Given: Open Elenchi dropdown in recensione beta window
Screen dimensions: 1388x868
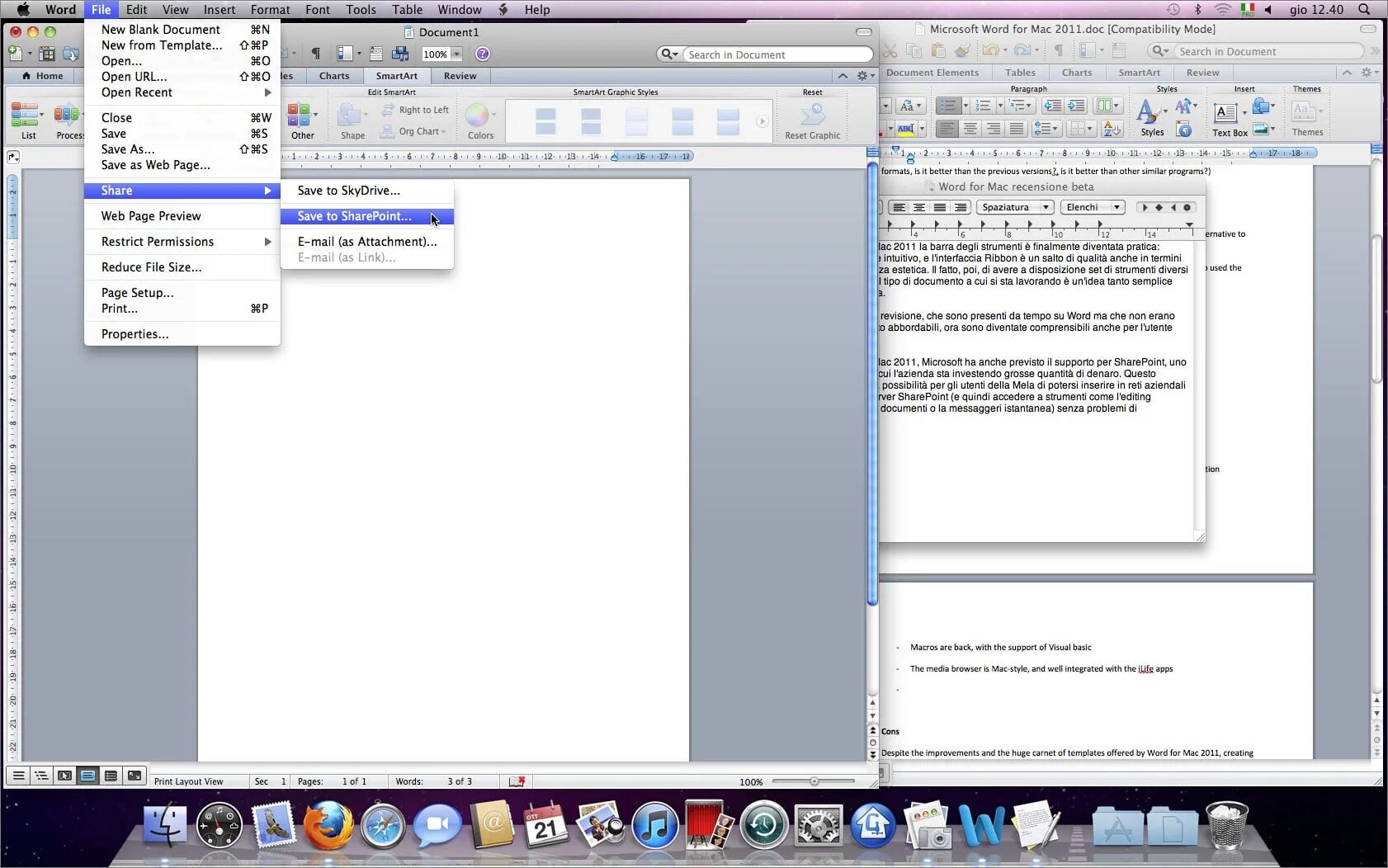Looking at the screenshot, I should [x=1093, y=207].
